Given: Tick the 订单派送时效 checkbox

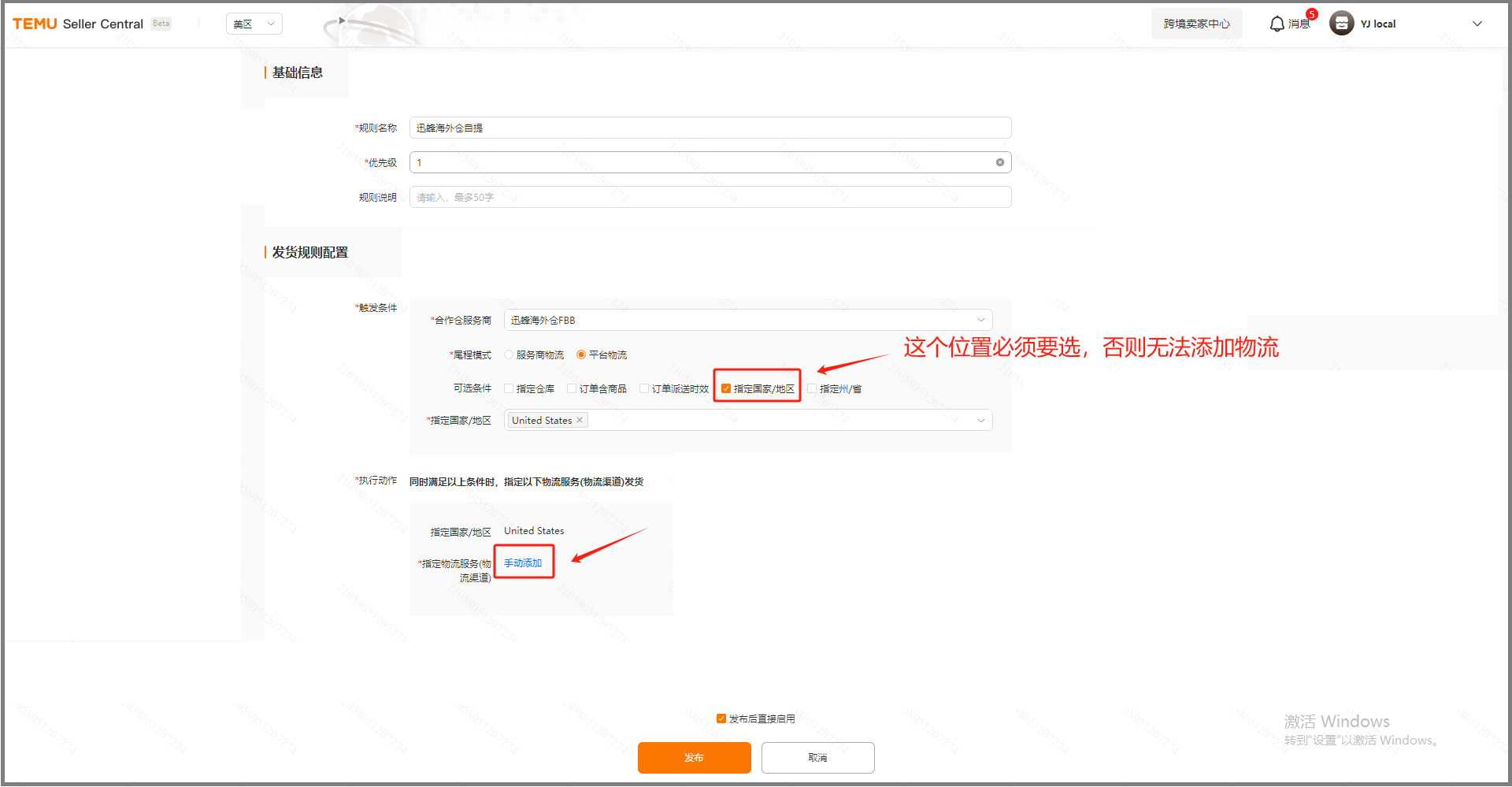Looking at the screenshot, I should [x=644, y=388].
